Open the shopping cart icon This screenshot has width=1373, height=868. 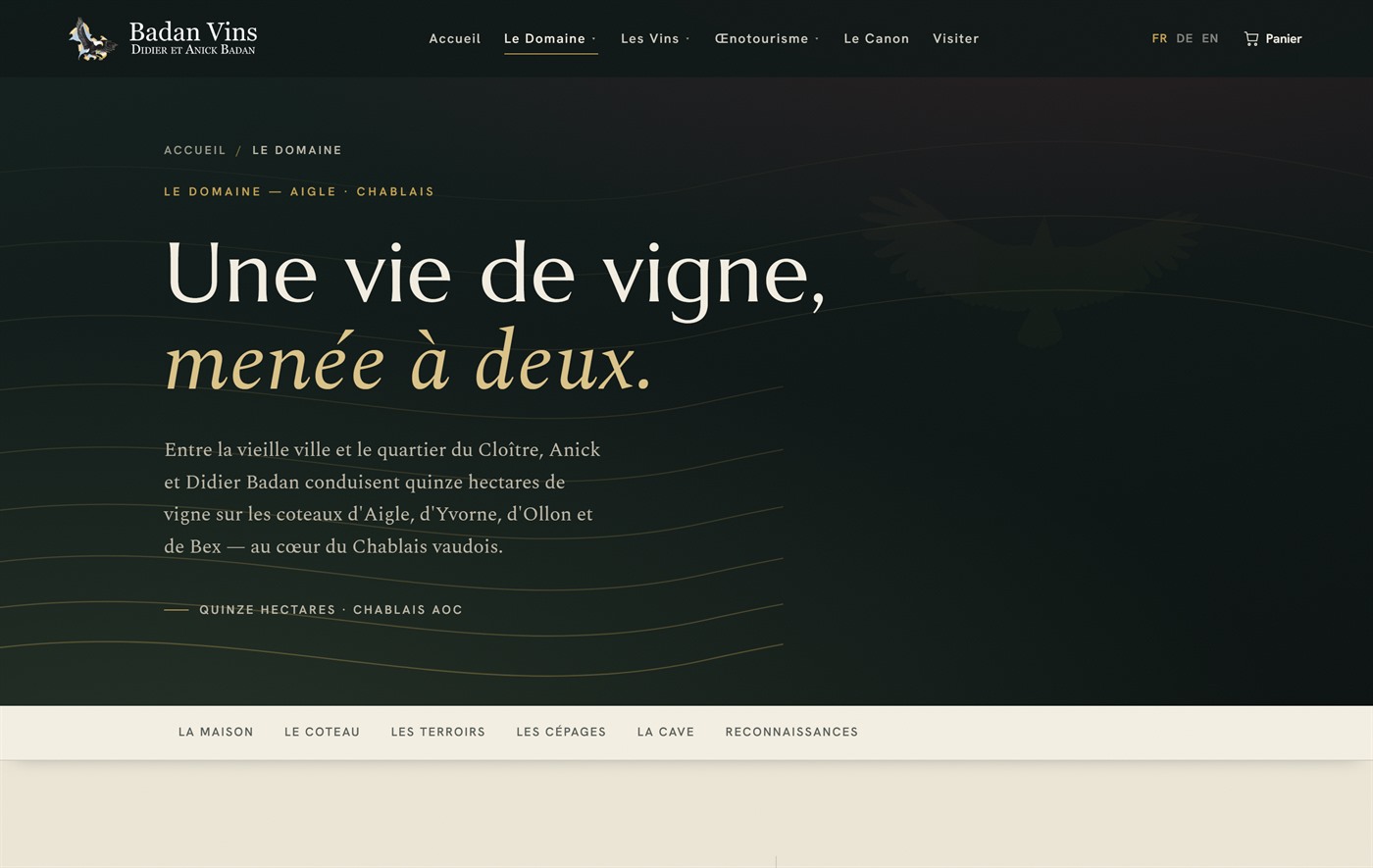pyautogui.click(x=1251, y=39)
